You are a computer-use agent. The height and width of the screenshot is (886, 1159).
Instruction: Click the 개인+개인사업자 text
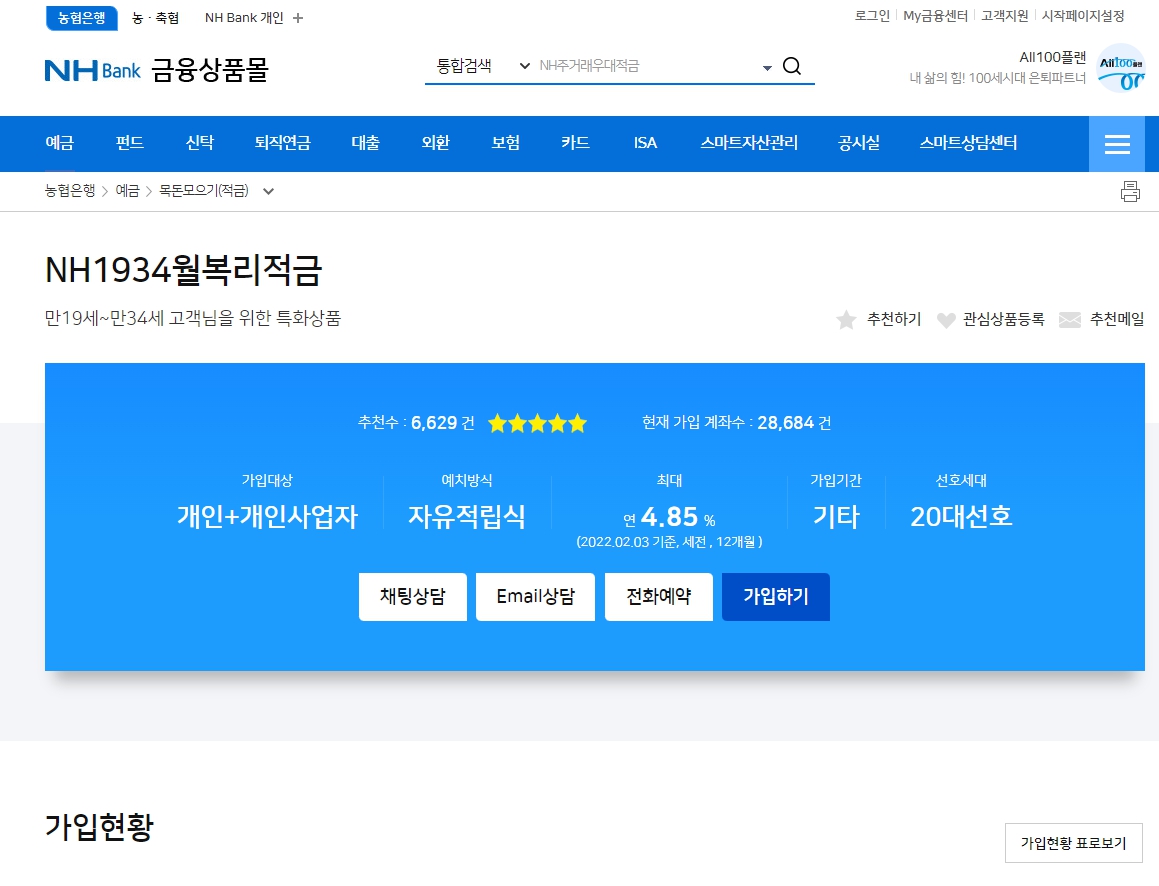point(267,517)
